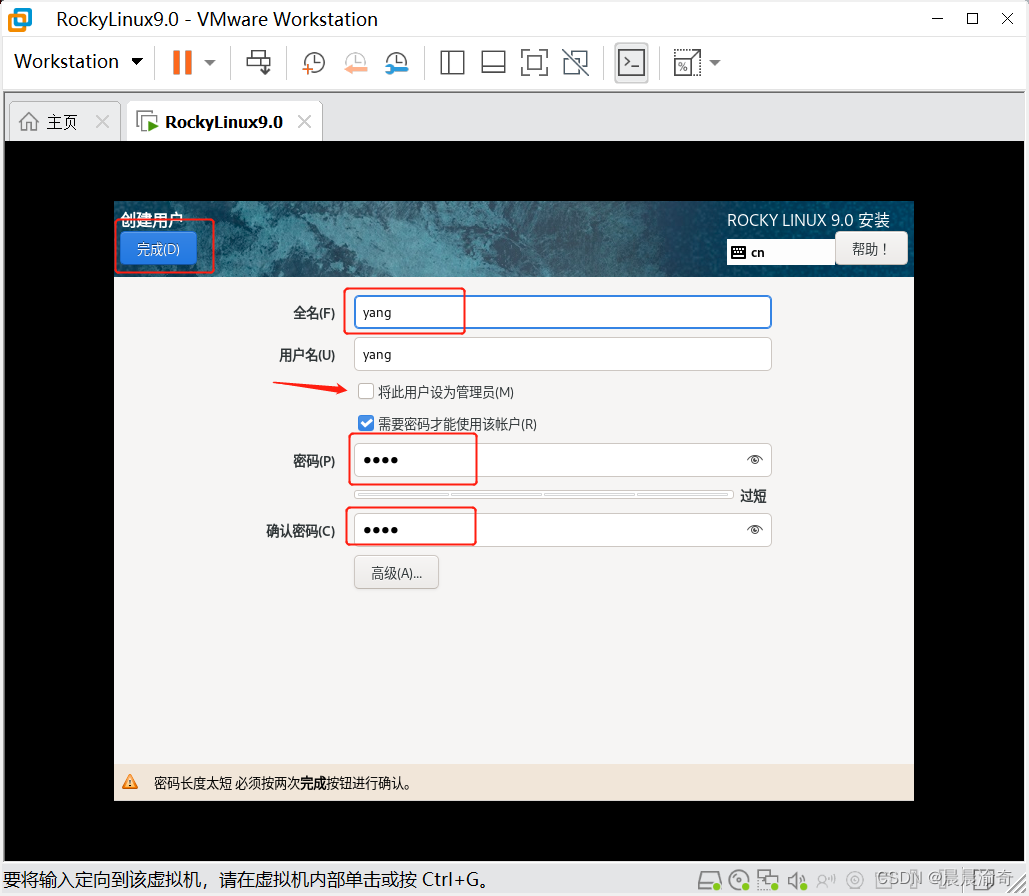Maximize the VMware Workstation window
Screen dimensions: 1029x896
pyautogui.click(x=973, y=18)
